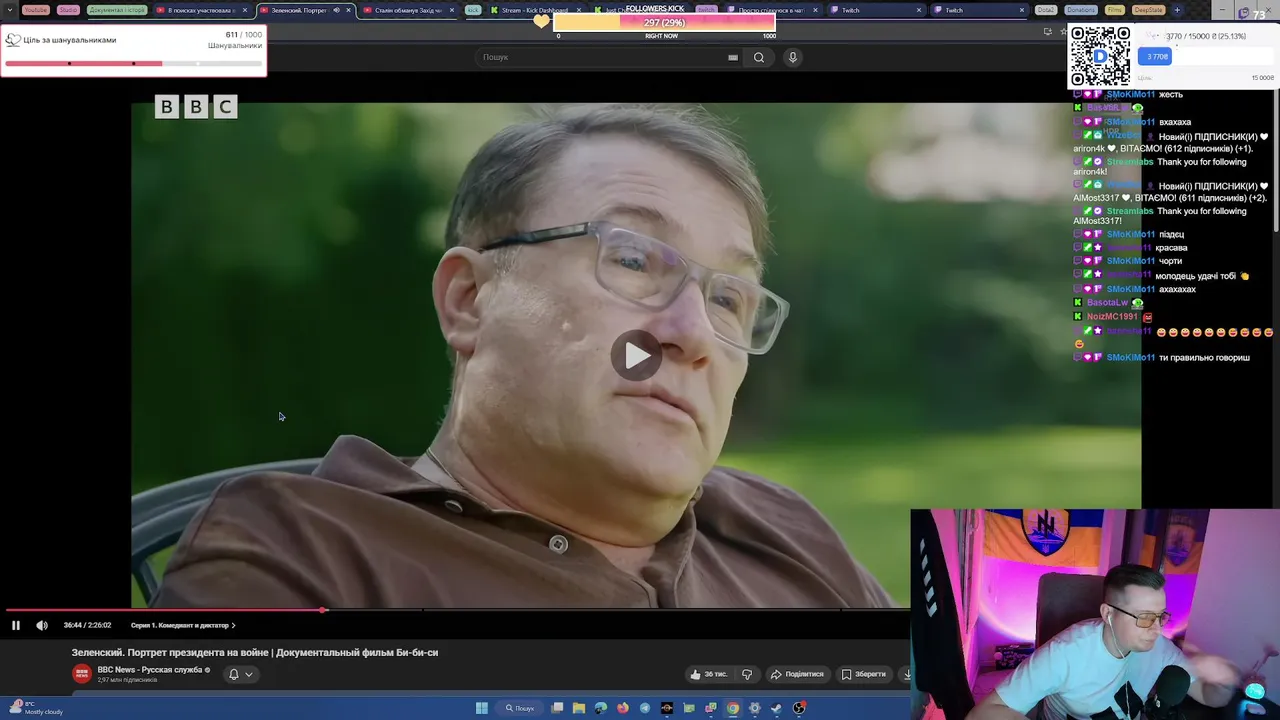Dislike the video with the thumbs-down icon
Viewport: 1280px width, 720px height.
747,674
